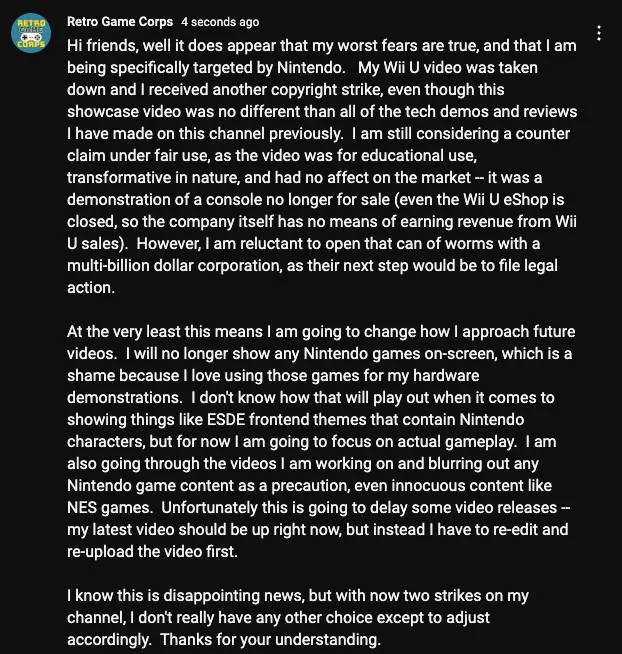Screen dimensions: 622x654
Task: Click the phrase "transformative in nature"
Action: click(x=153, y=178)
